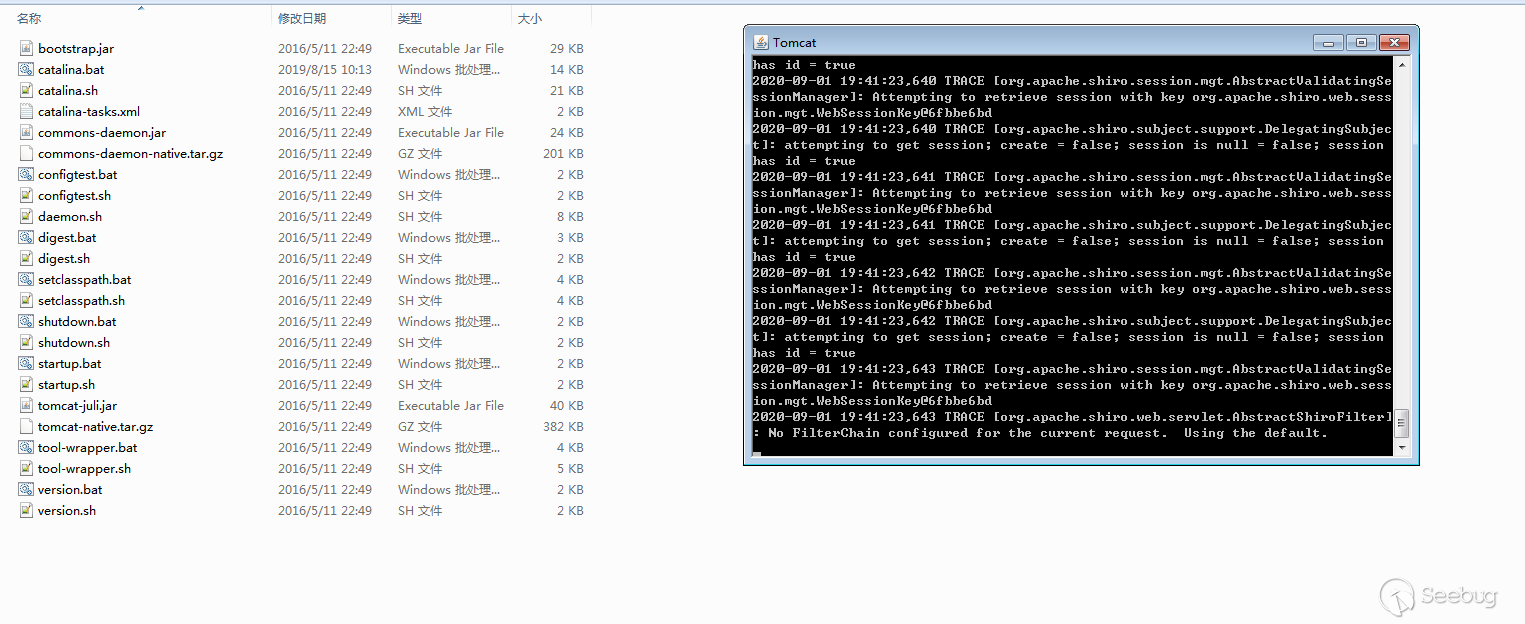The image size is (1525, 624).
Task: Click the setclasspath.bat file icon
Action: tap(26, 279)
